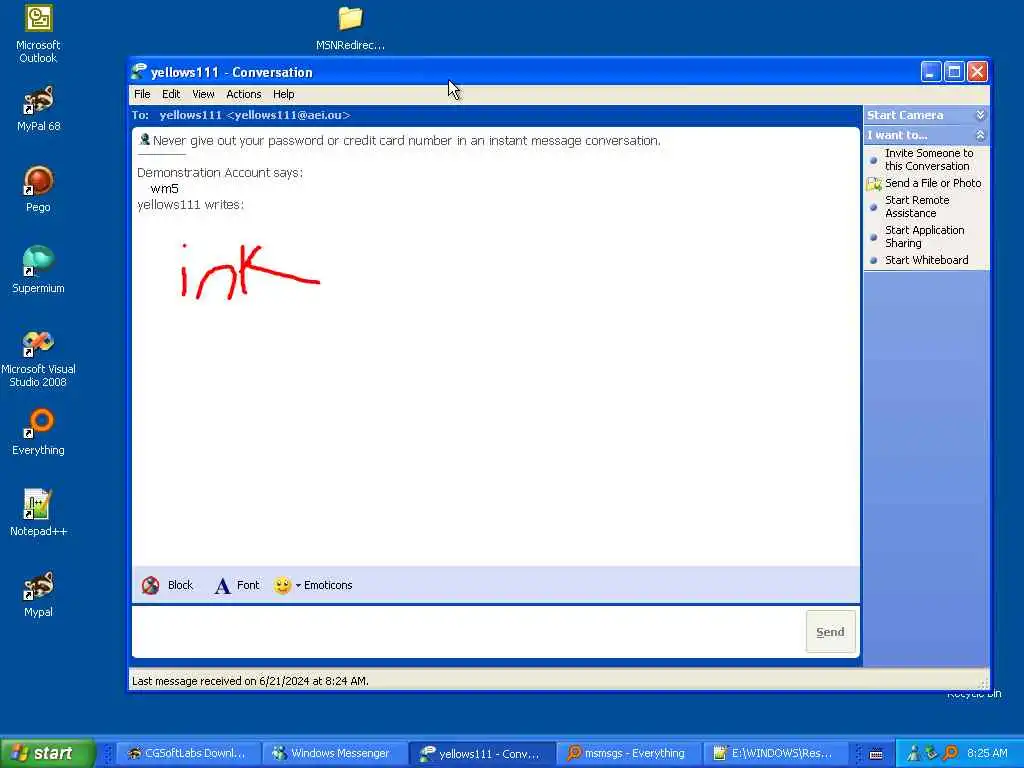The width and height of the screenshot is (1024, 768).
Task: Select the Supermium desktop shortcut
Action: pos(38,270)
